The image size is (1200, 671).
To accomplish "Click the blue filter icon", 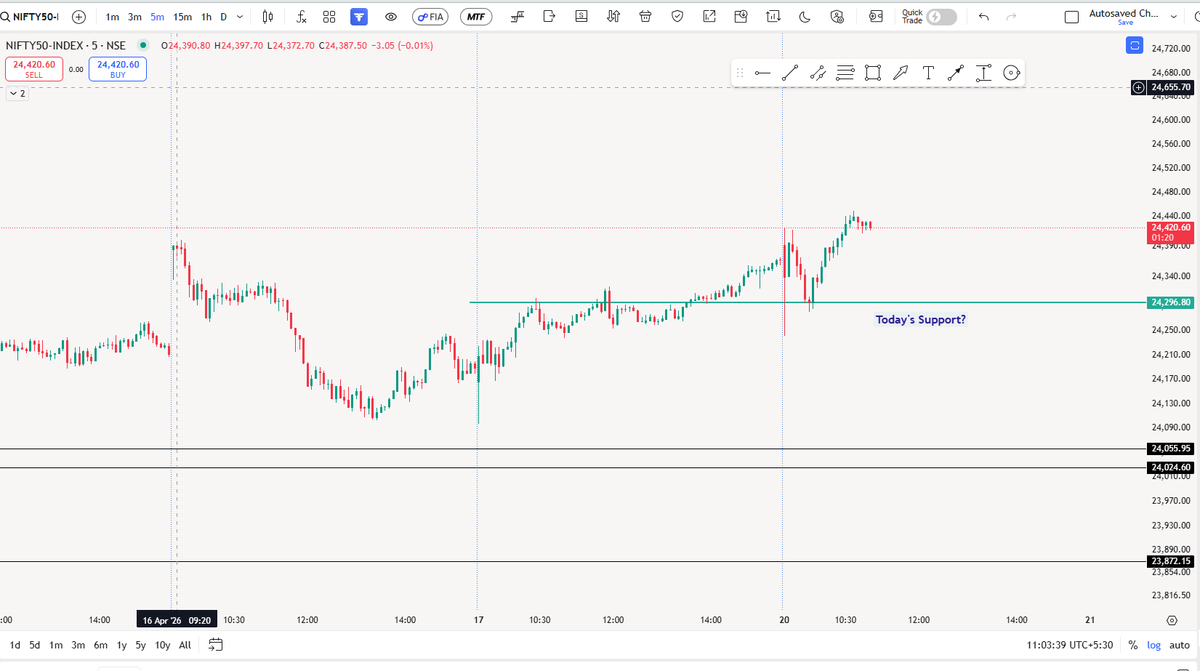I will point(359,17).
